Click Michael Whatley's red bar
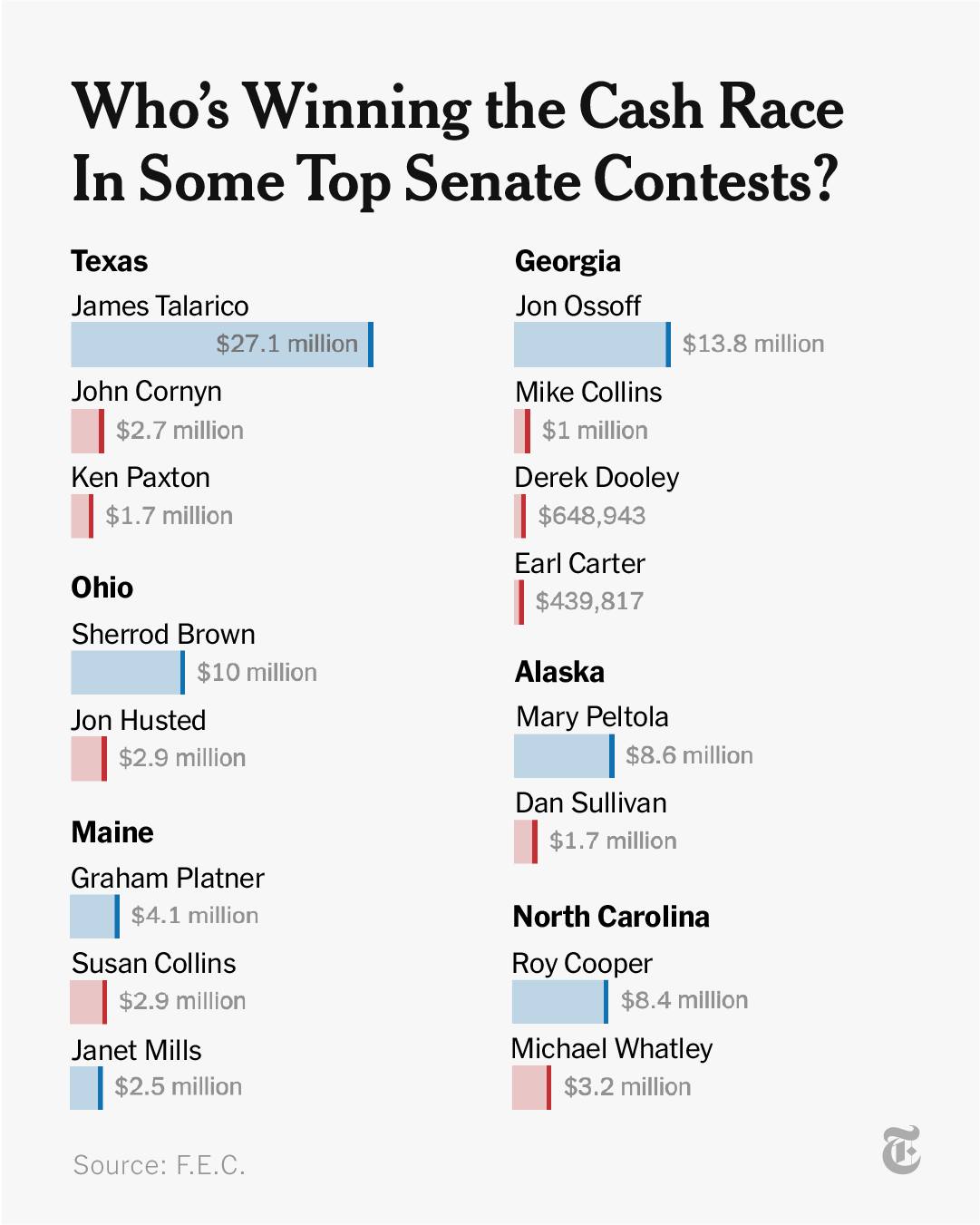Screen dimensions: 980x1225 tap(531, 1087)
